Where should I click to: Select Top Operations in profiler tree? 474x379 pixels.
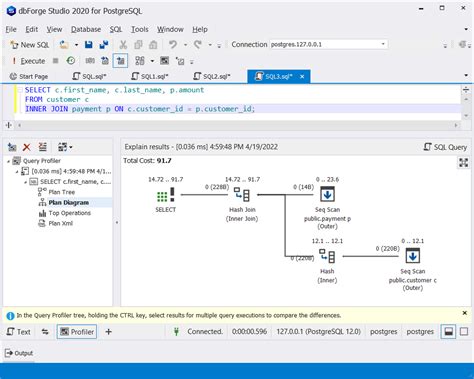point(69,213)
